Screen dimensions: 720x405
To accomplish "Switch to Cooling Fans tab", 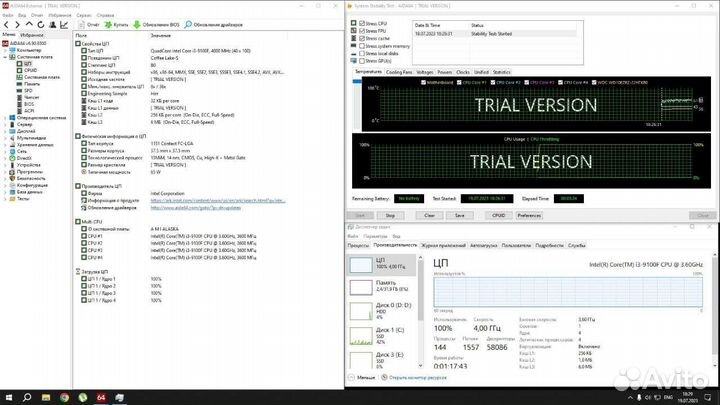I will pos(399,72).
